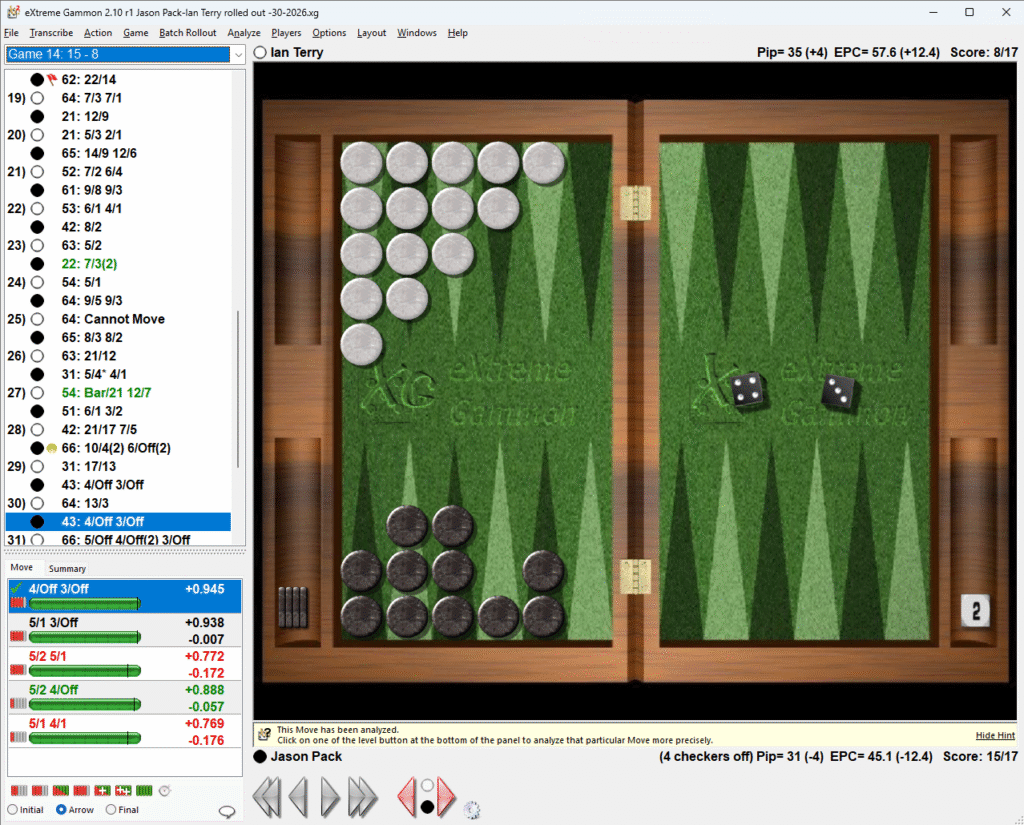Screen dimensions: 1024x825
Task: Click the Ian Terry player name
Action: click(296, 52)
